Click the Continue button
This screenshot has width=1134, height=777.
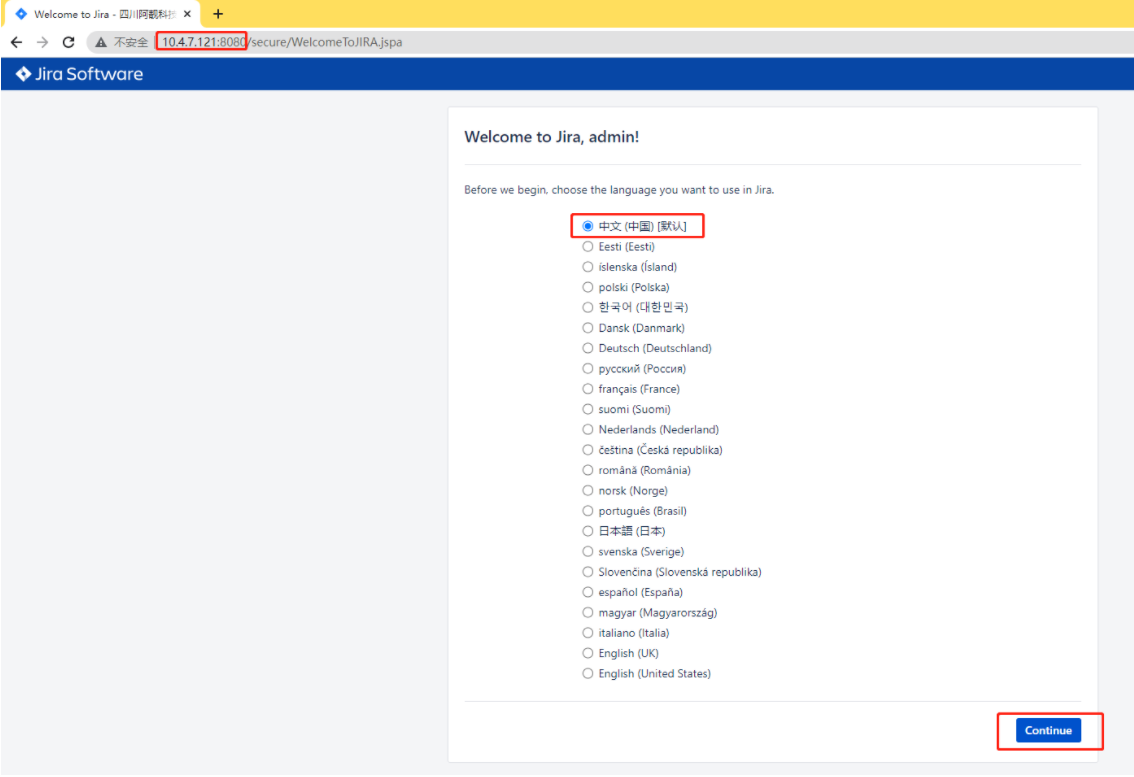click(1048, 731)
